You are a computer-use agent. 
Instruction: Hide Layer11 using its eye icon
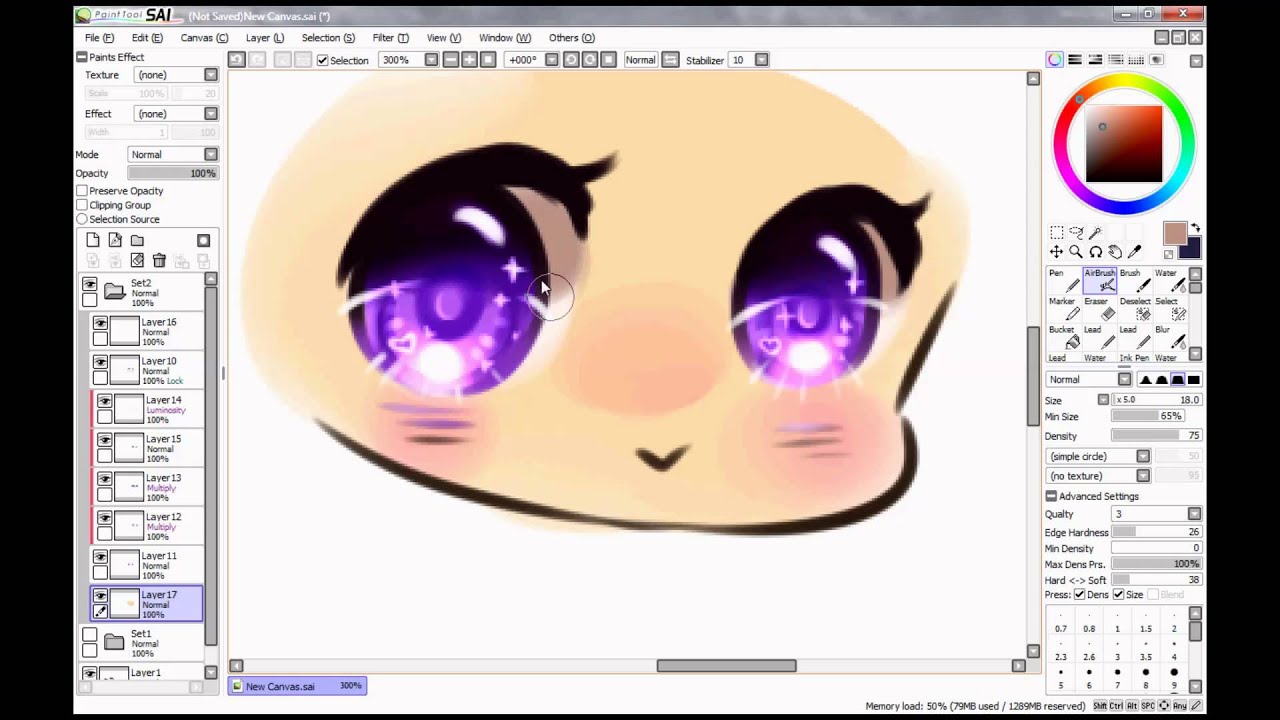(x=100, y=557)
